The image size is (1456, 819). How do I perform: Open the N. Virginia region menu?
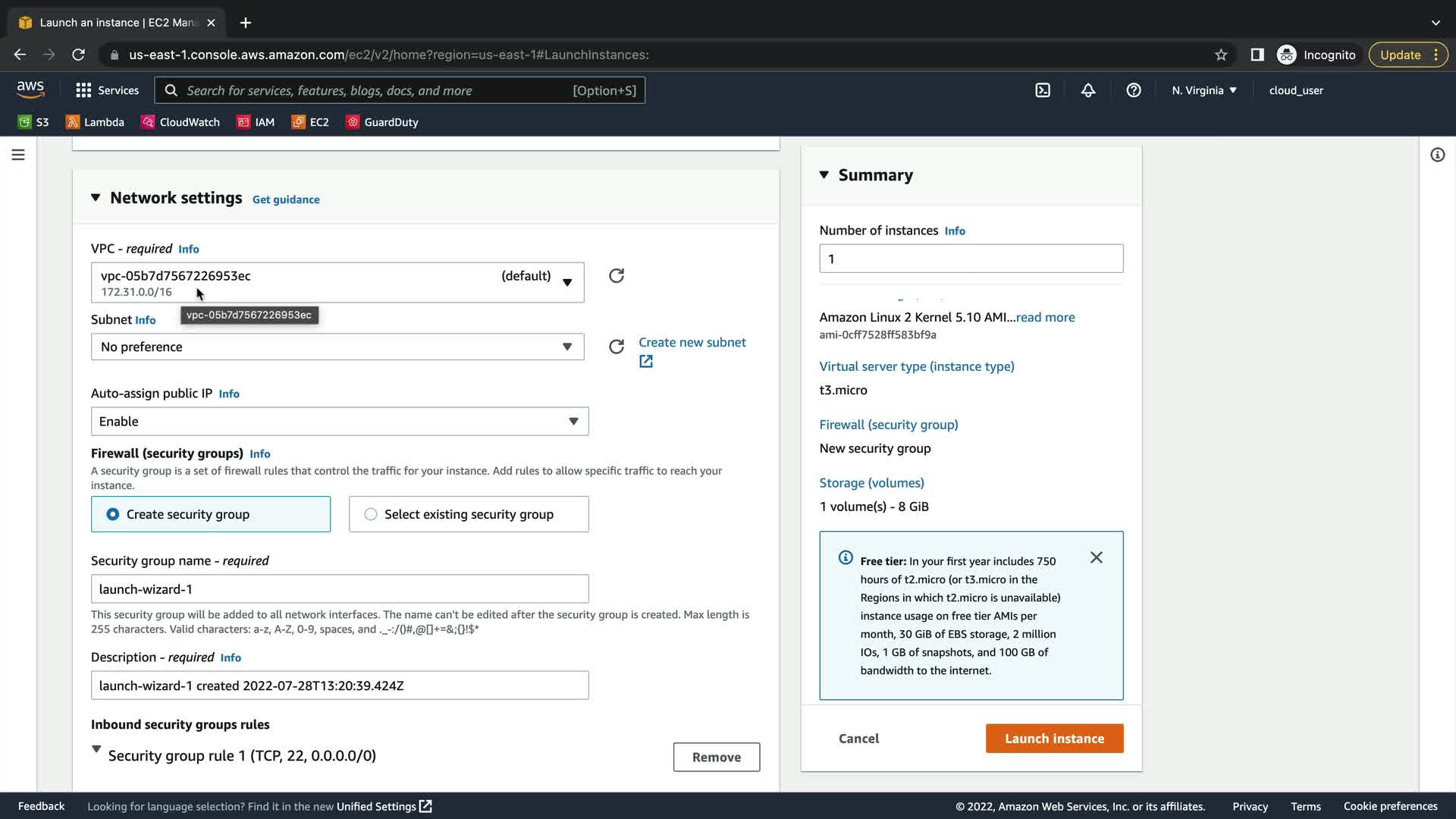coord(1203,90)
